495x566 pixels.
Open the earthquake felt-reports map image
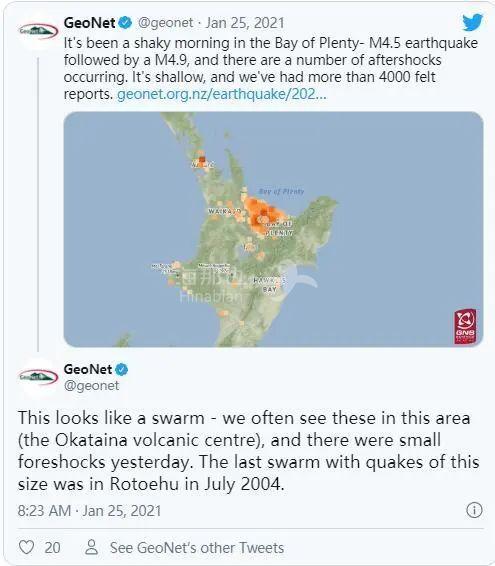point(273,229)
